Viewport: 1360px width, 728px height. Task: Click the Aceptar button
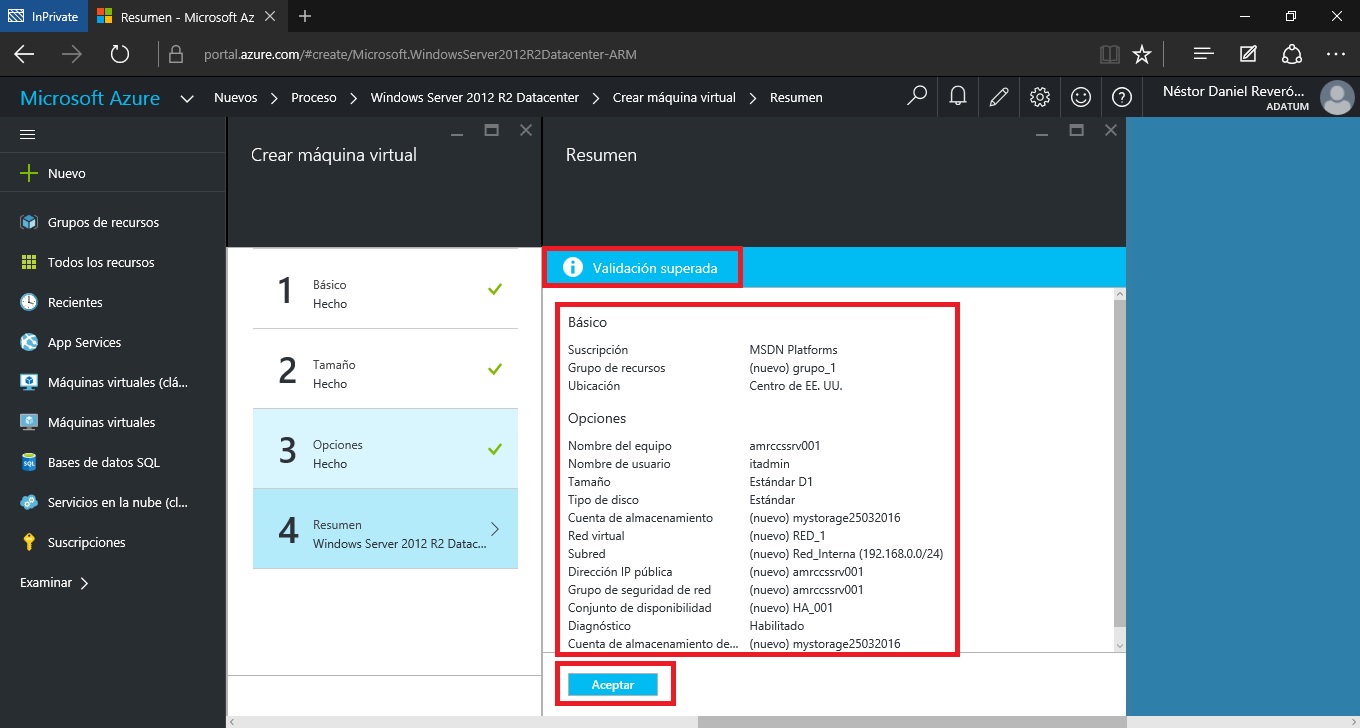[x=613, y=685]
